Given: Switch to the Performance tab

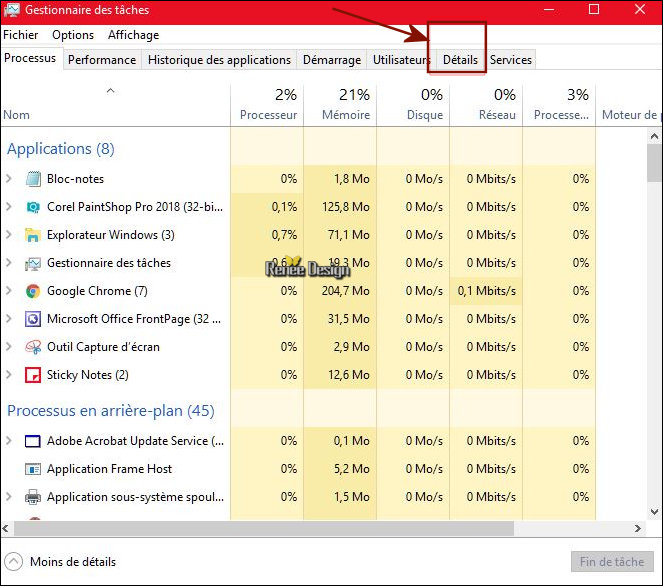Looking at the screenshot, I should pos(102,60).
